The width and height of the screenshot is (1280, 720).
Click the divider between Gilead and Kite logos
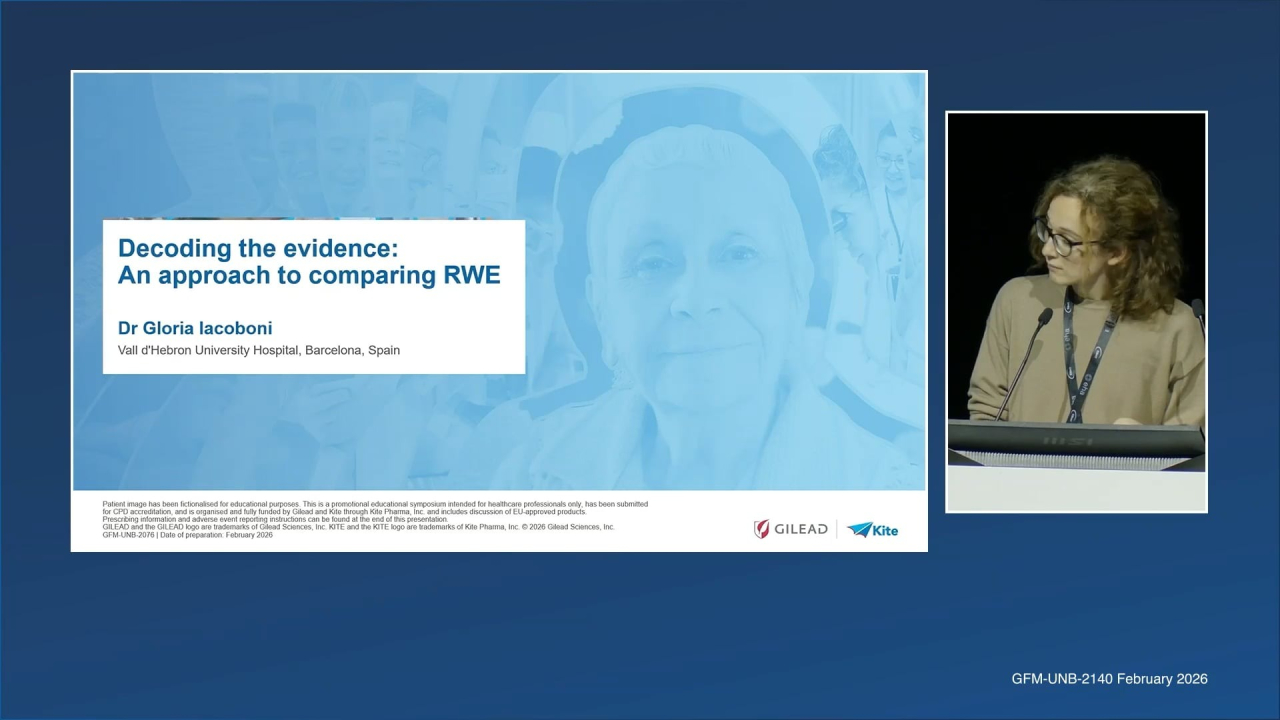[838, 529]
